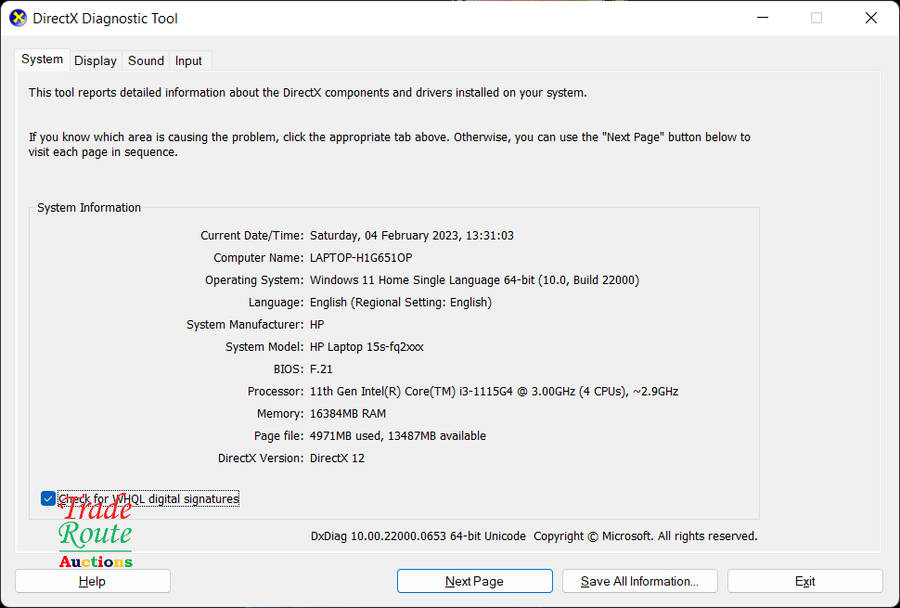Viewport: 900px width, 608px height.
Task: Switch to the System tab
Action: [x=42, y=60]
